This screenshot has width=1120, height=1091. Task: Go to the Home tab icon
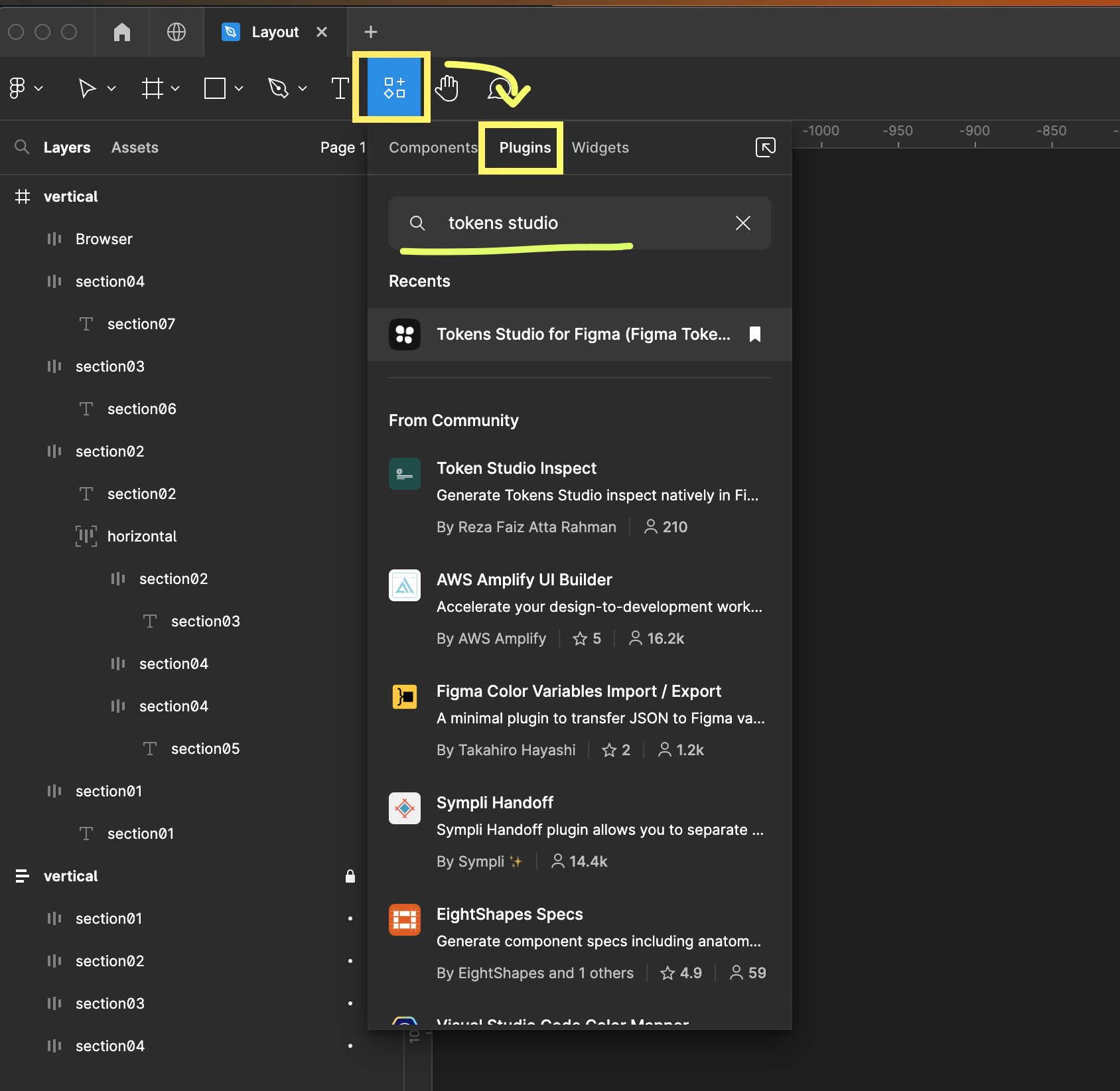(122, 32)
